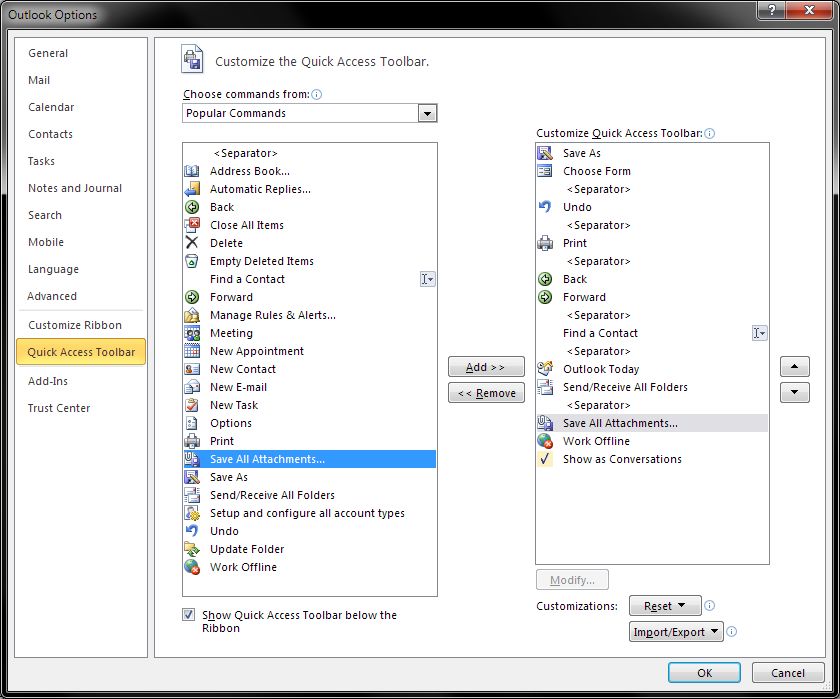Select Save All Attachments in right toolbar list
Screen dimensions: 840x699
(x=652, y=423)
